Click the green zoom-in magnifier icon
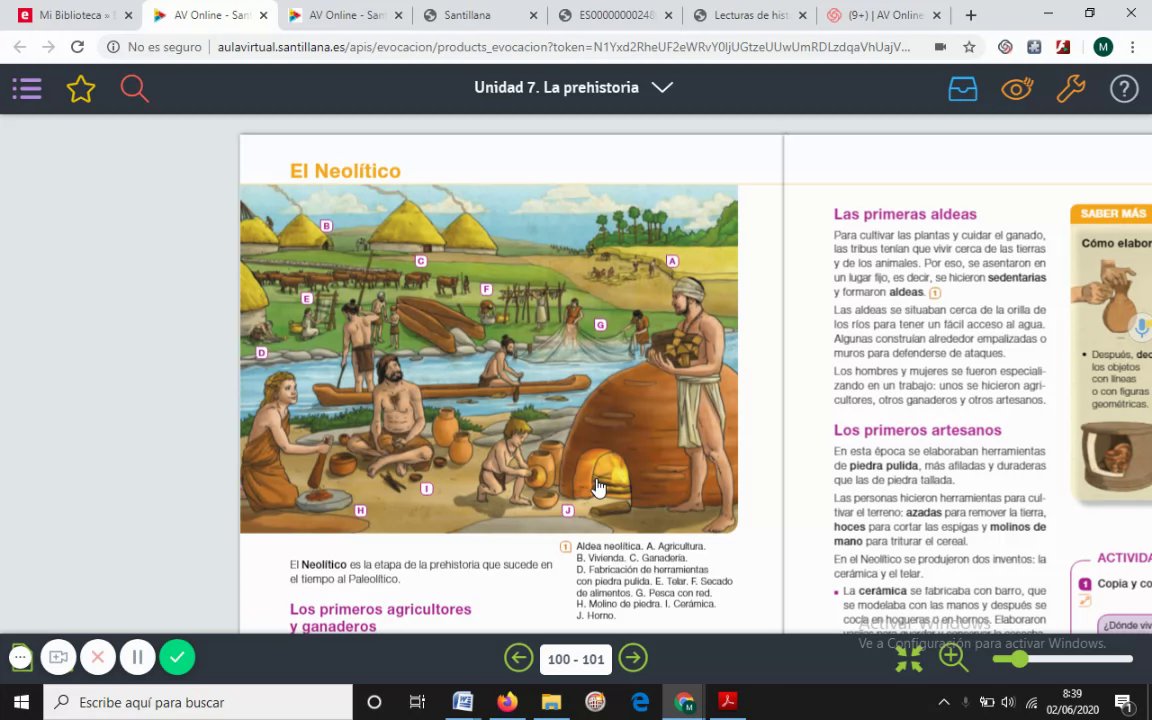The height and width of the screenshot is (720, 1152). click(953, 658)
